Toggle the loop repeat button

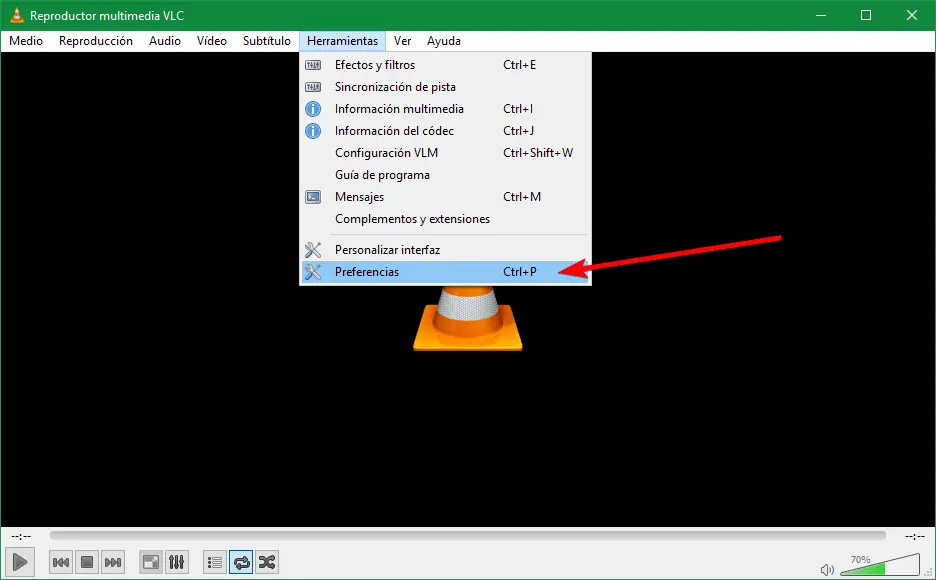click(x=241, y=562)
